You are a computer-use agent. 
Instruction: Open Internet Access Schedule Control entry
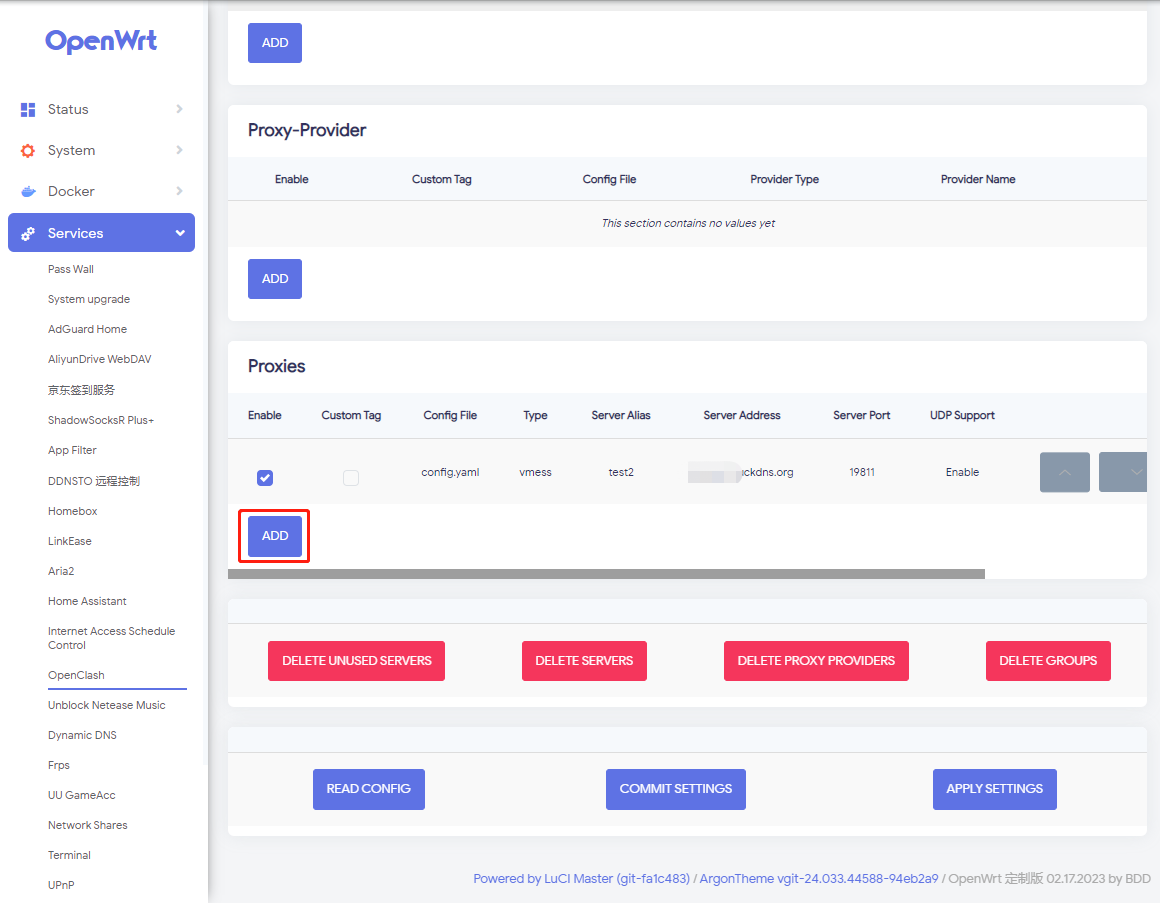point(112,637)
